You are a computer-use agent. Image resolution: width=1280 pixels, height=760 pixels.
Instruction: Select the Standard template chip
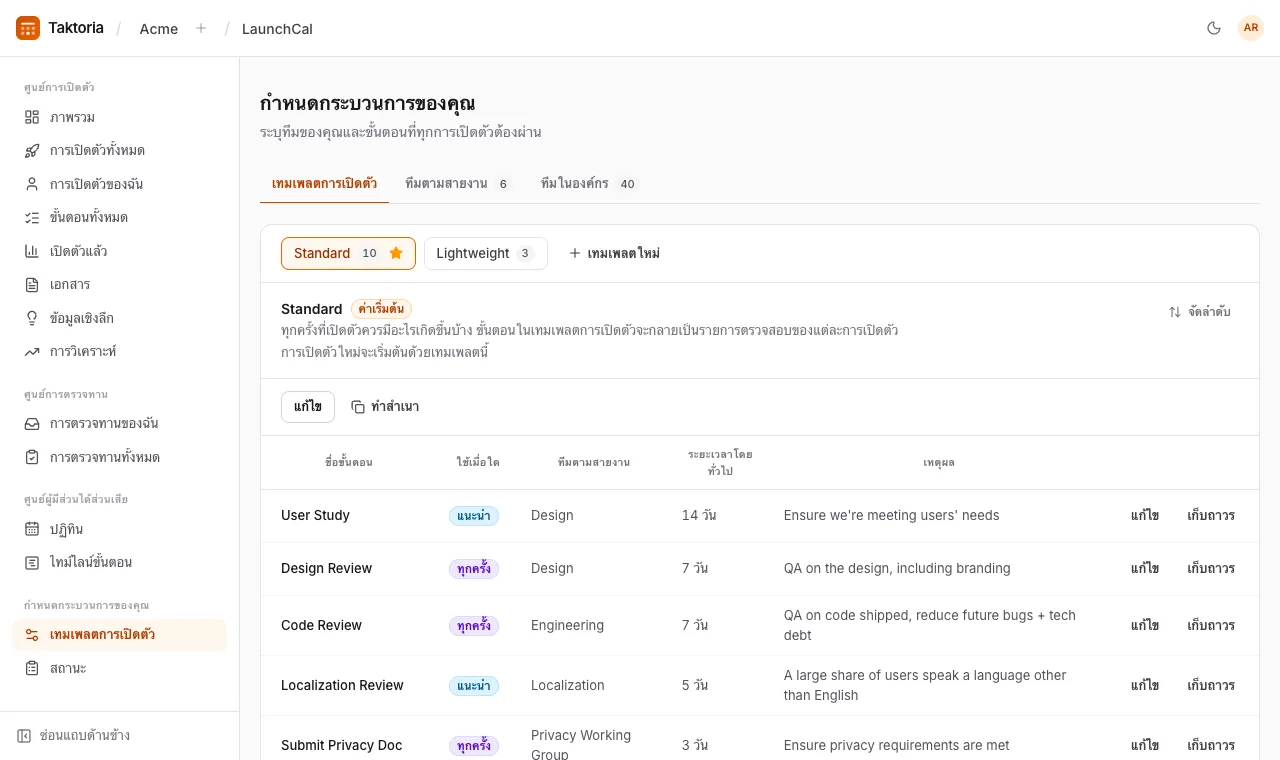coord(348,253)
